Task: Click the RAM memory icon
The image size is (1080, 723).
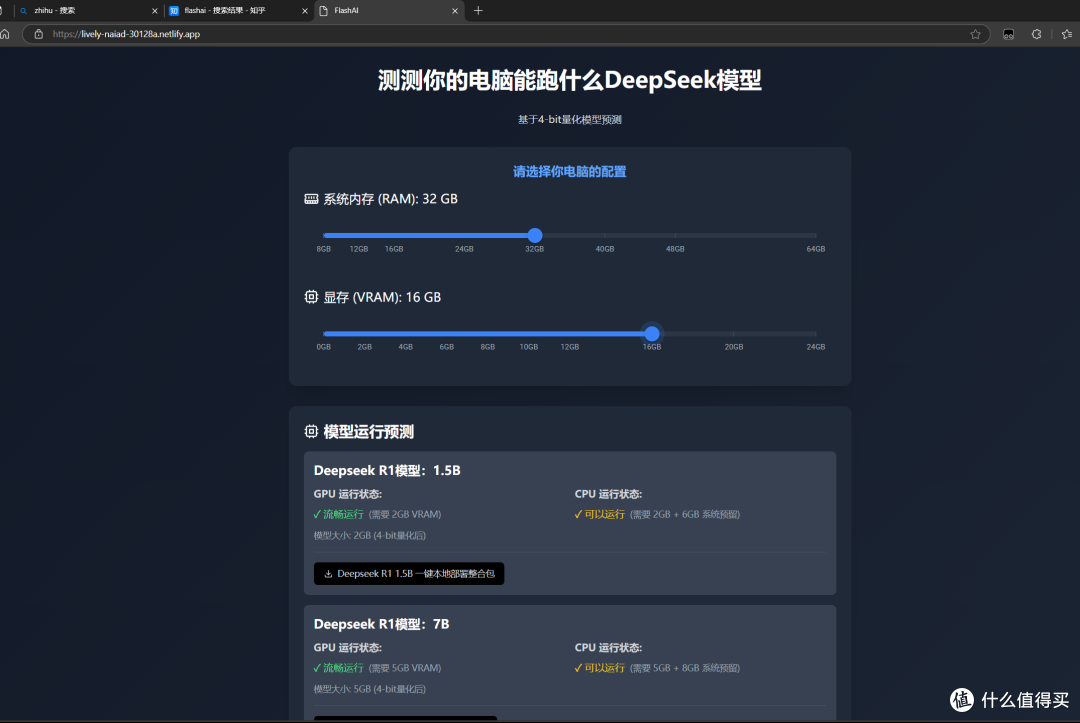Action: 311,199
